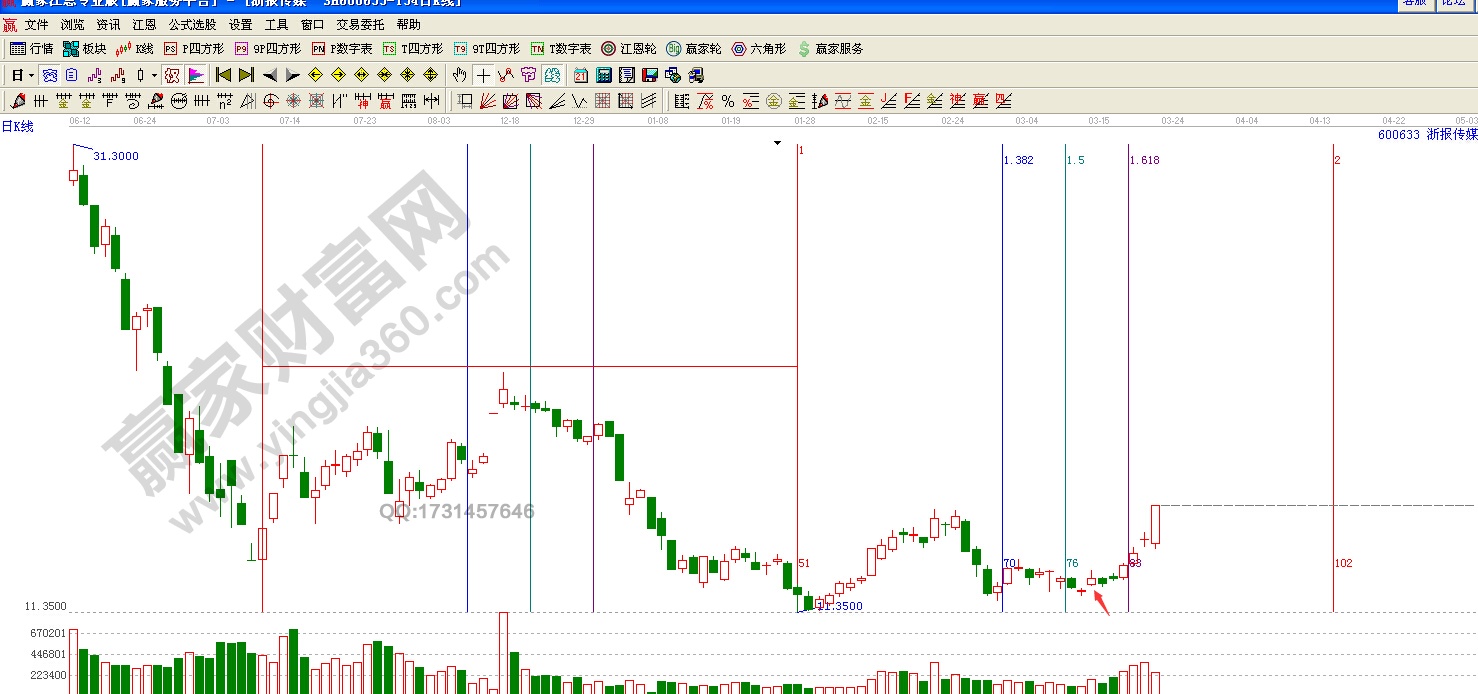Click the 行情 quotes button
This screenshot has width=1478, height=694.
pyautogui.click(x=32, y=49)
